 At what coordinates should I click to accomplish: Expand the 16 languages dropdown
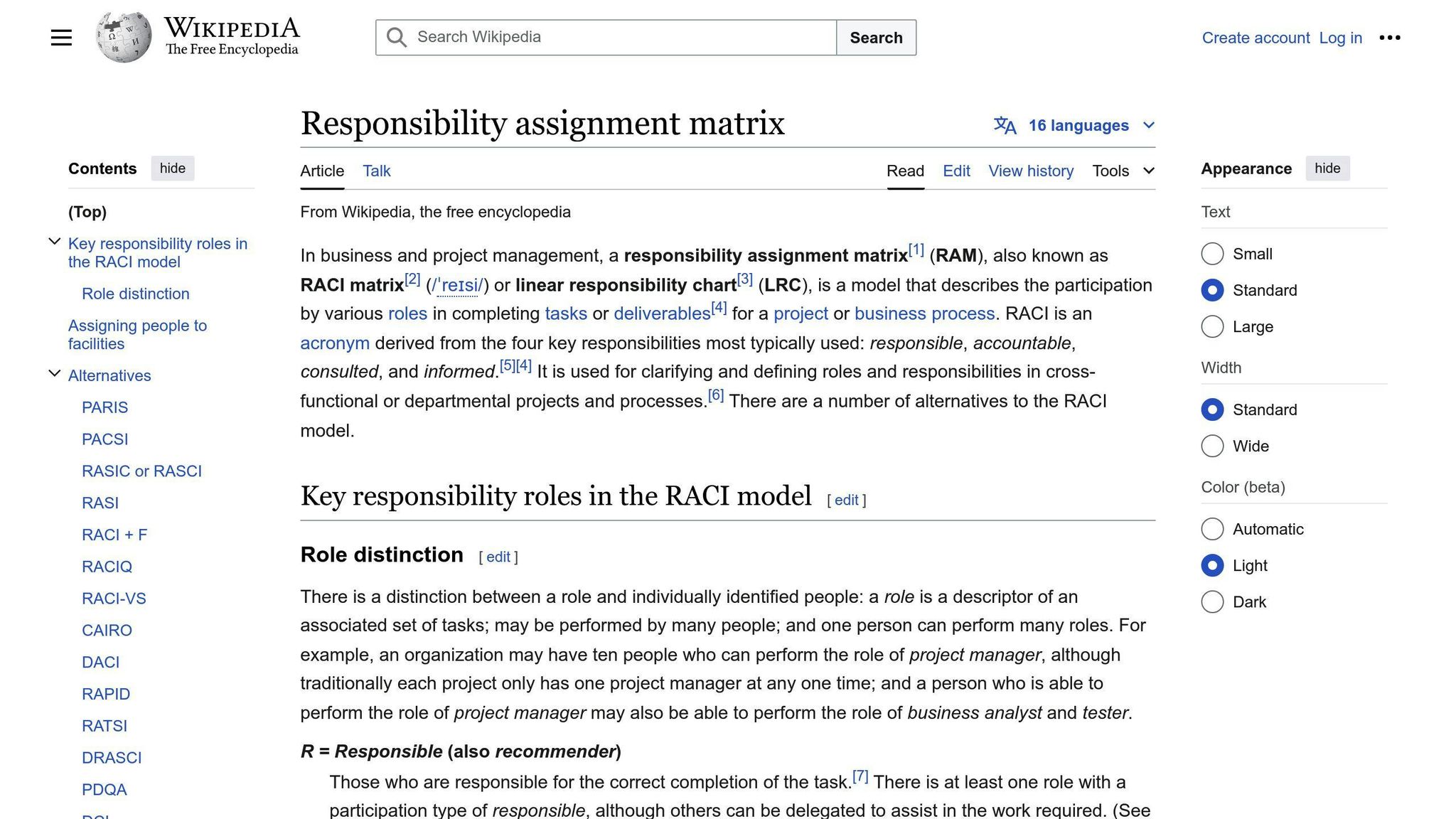click(1150, 125)
